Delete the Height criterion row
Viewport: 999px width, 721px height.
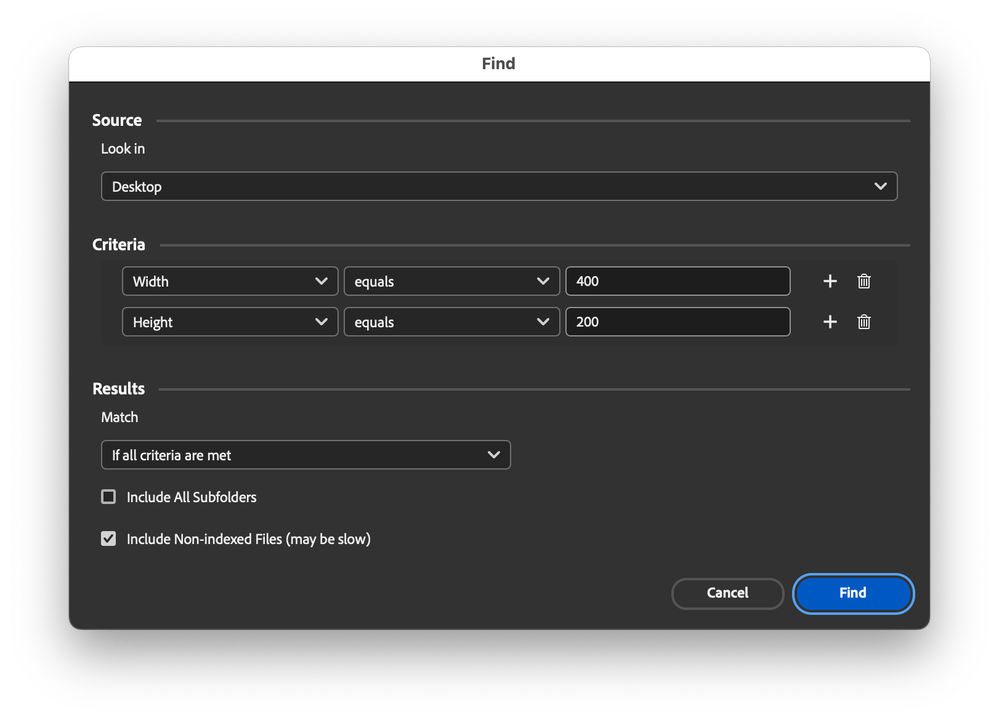864,322
